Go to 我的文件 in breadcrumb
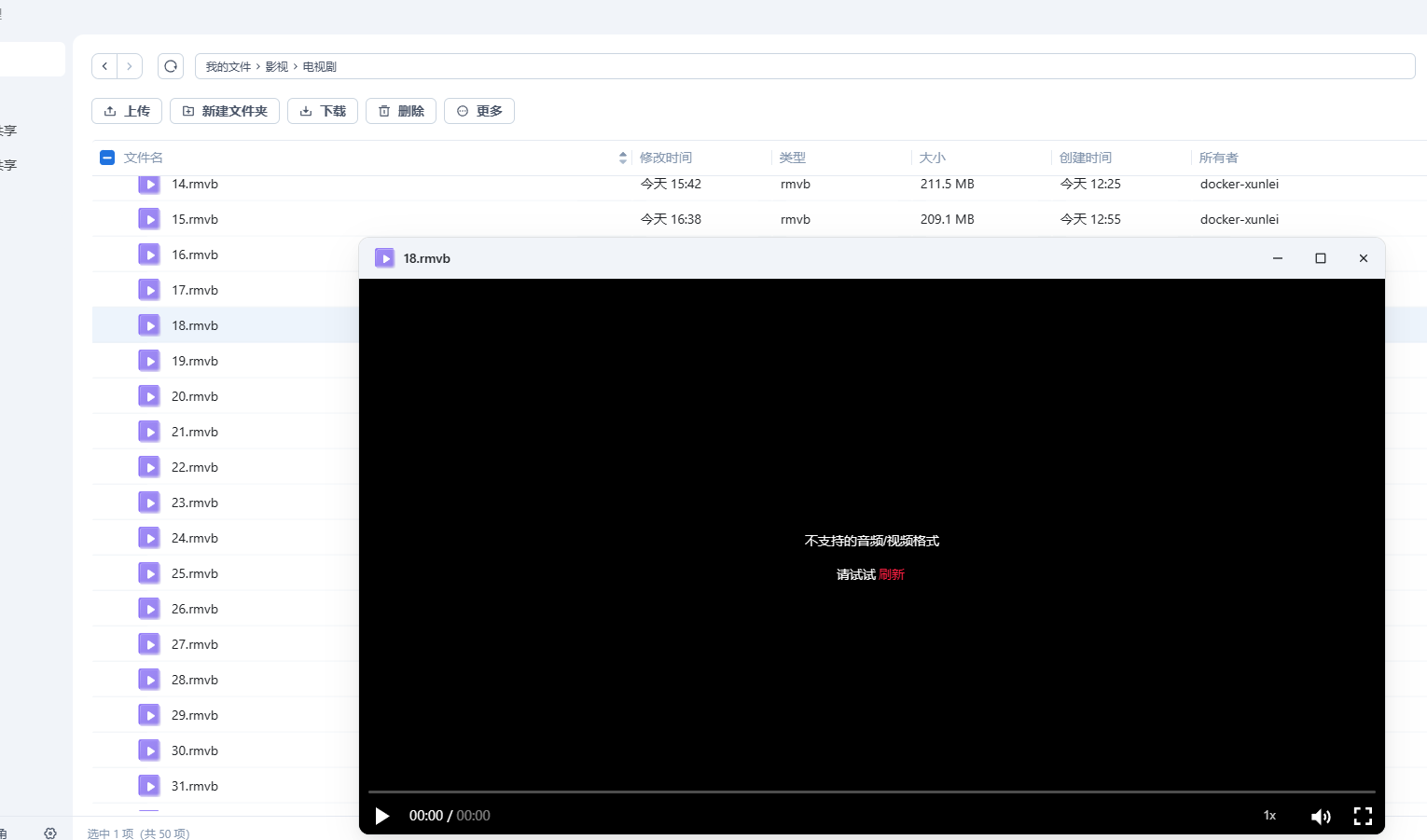The image size is (1427, 840). tap(229, 66)
